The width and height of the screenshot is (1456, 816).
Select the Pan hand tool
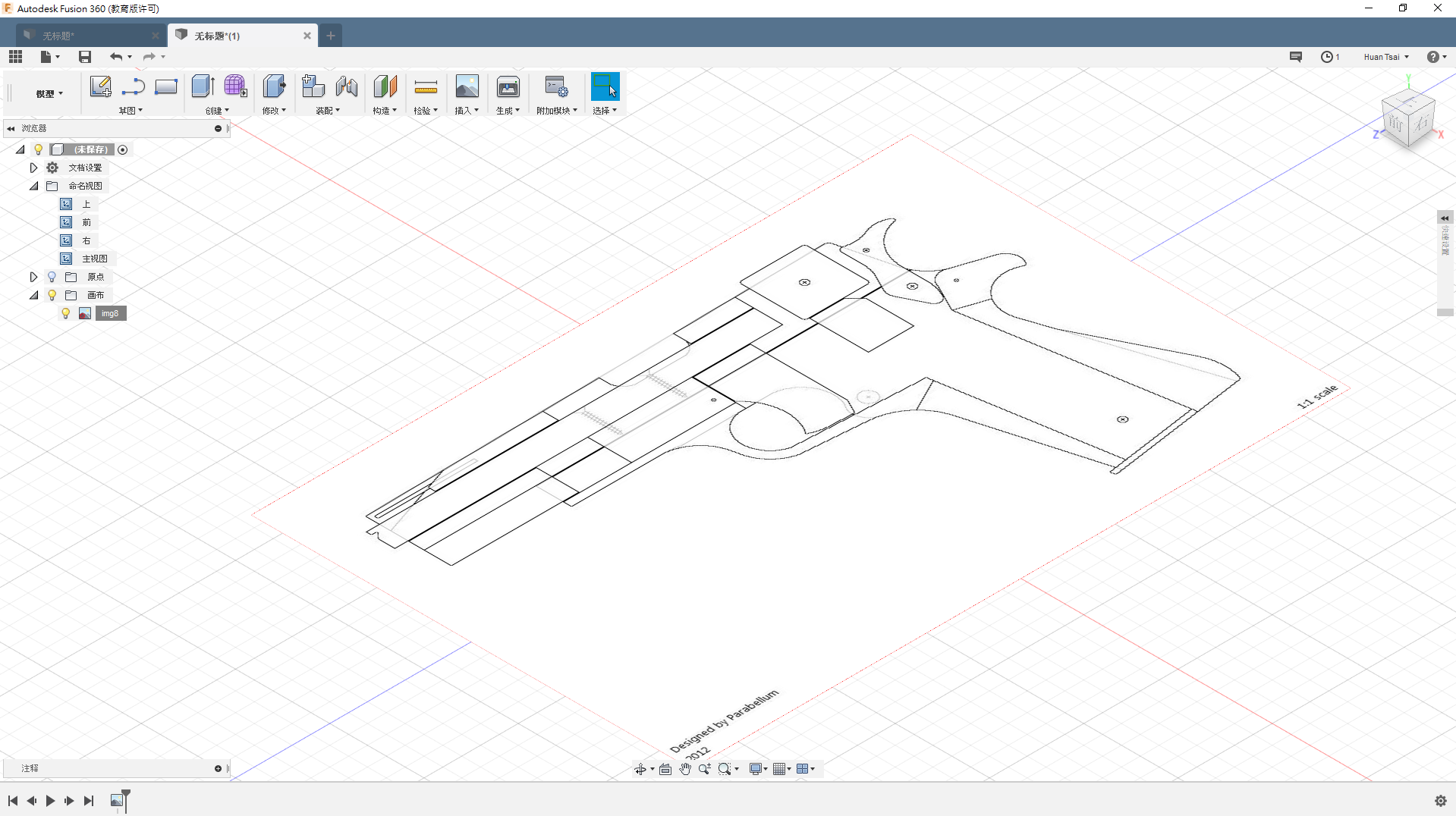click(x=685, y=769)
